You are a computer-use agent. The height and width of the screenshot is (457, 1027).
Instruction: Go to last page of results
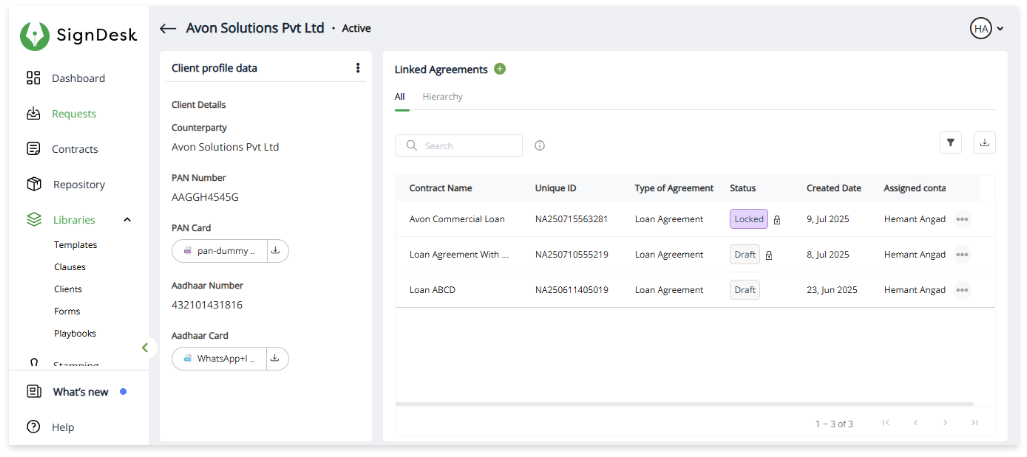point(975,423)
